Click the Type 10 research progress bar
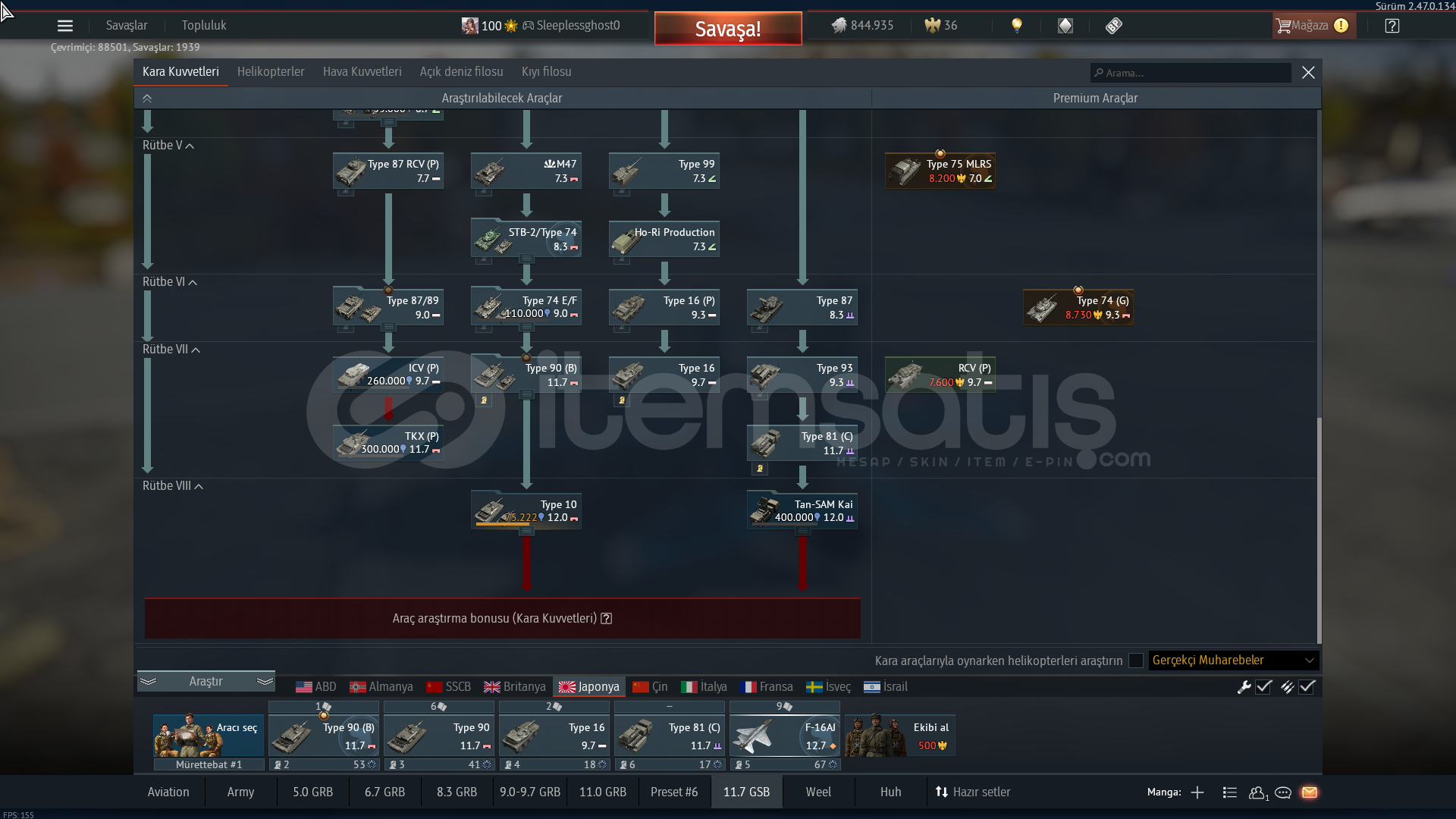 526,525
